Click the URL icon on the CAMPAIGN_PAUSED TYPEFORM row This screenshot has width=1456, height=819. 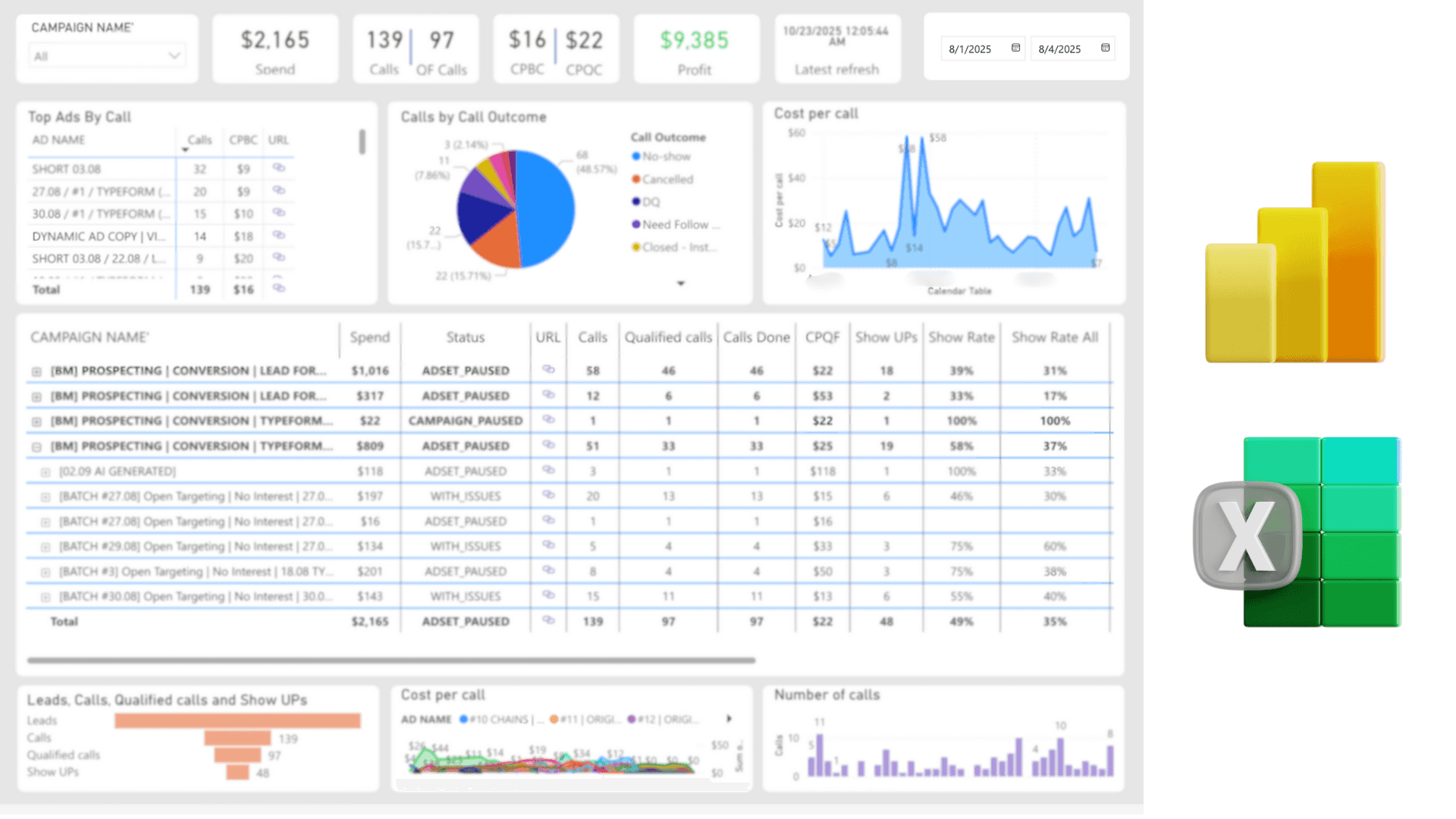pos(548,420)
